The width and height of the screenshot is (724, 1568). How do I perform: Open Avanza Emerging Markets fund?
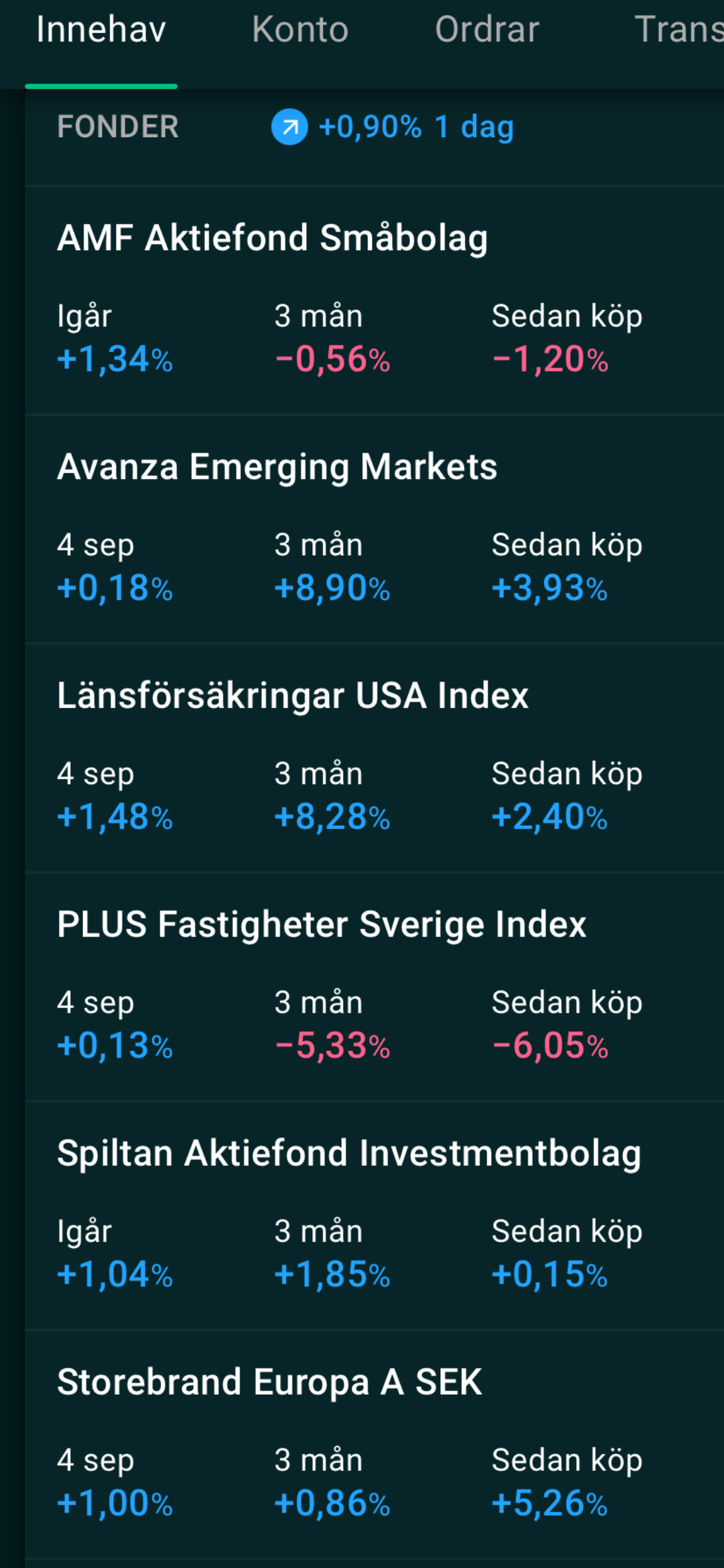(277, 467)
